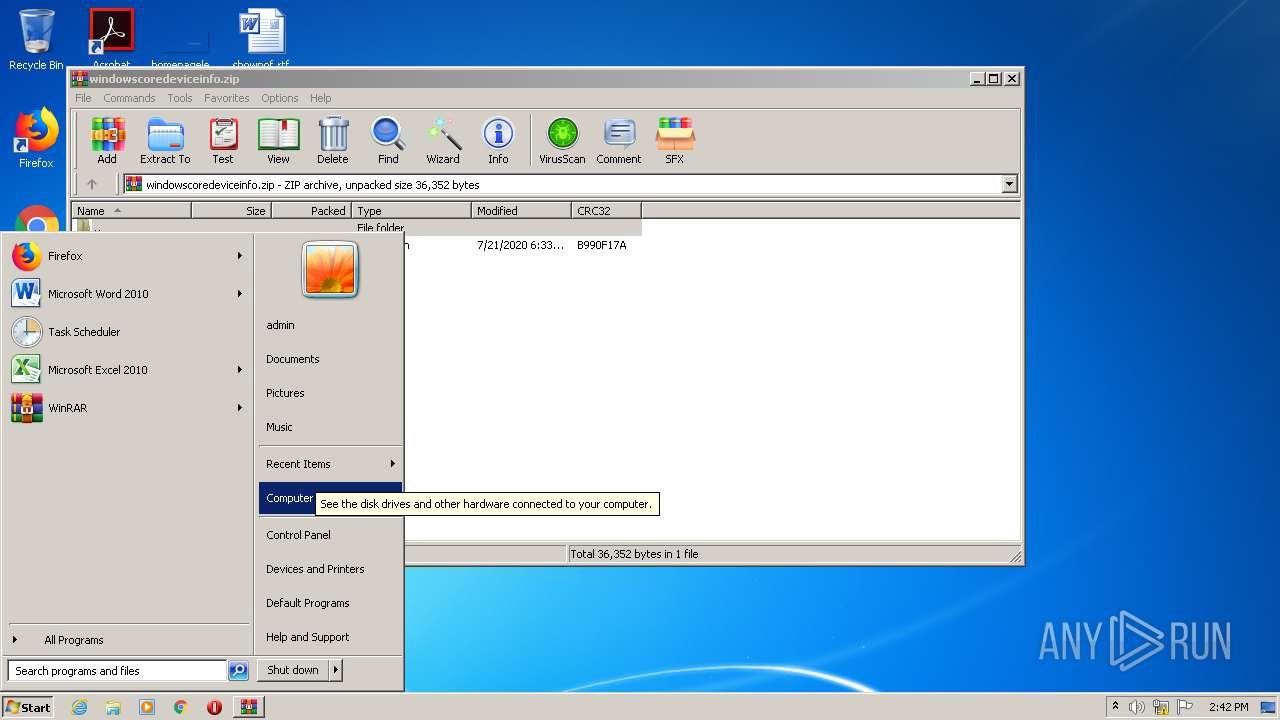Expand All Programs list
1280x720 pixels.
coord(127,640)
